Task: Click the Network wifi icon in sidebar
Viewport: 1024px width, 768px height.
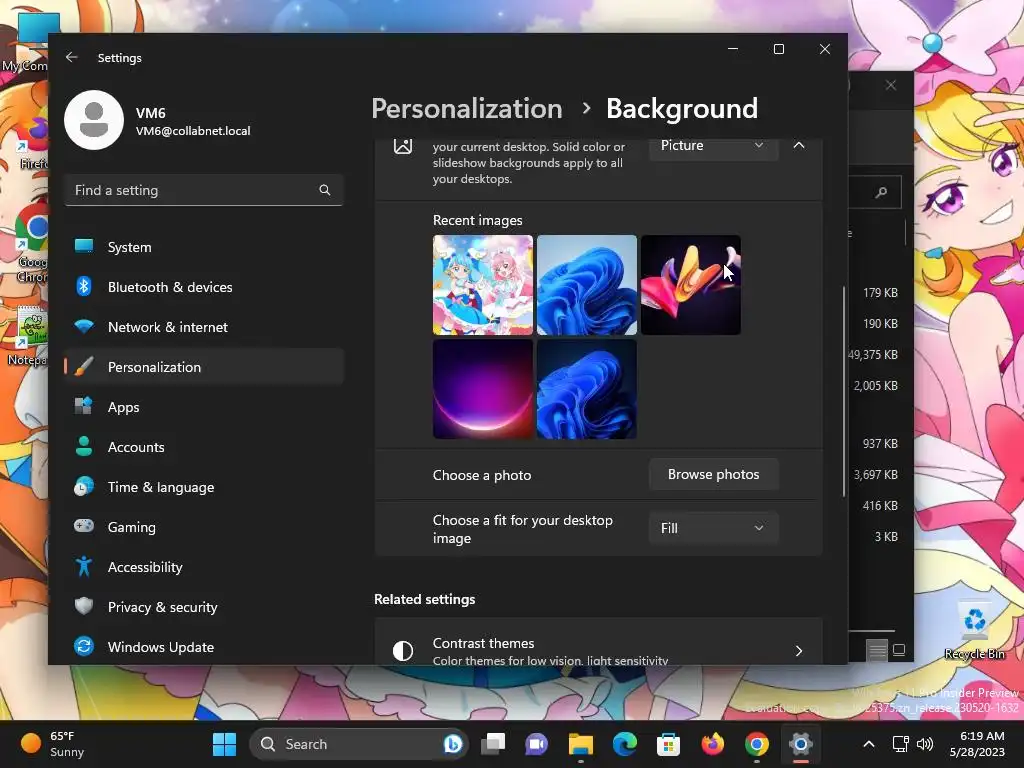Action: [84, 326]
